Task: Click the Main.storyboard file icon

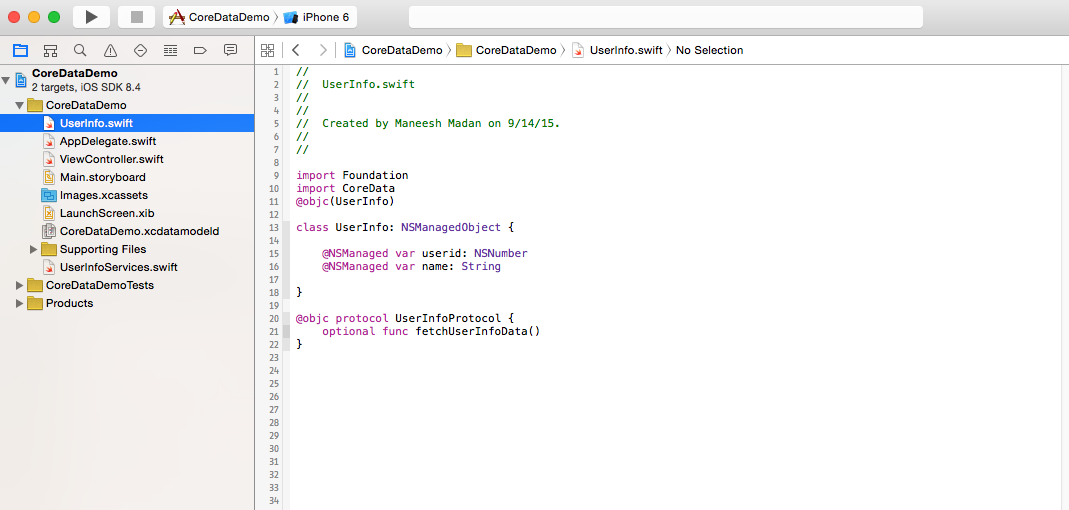Action: tap(48, 177)
